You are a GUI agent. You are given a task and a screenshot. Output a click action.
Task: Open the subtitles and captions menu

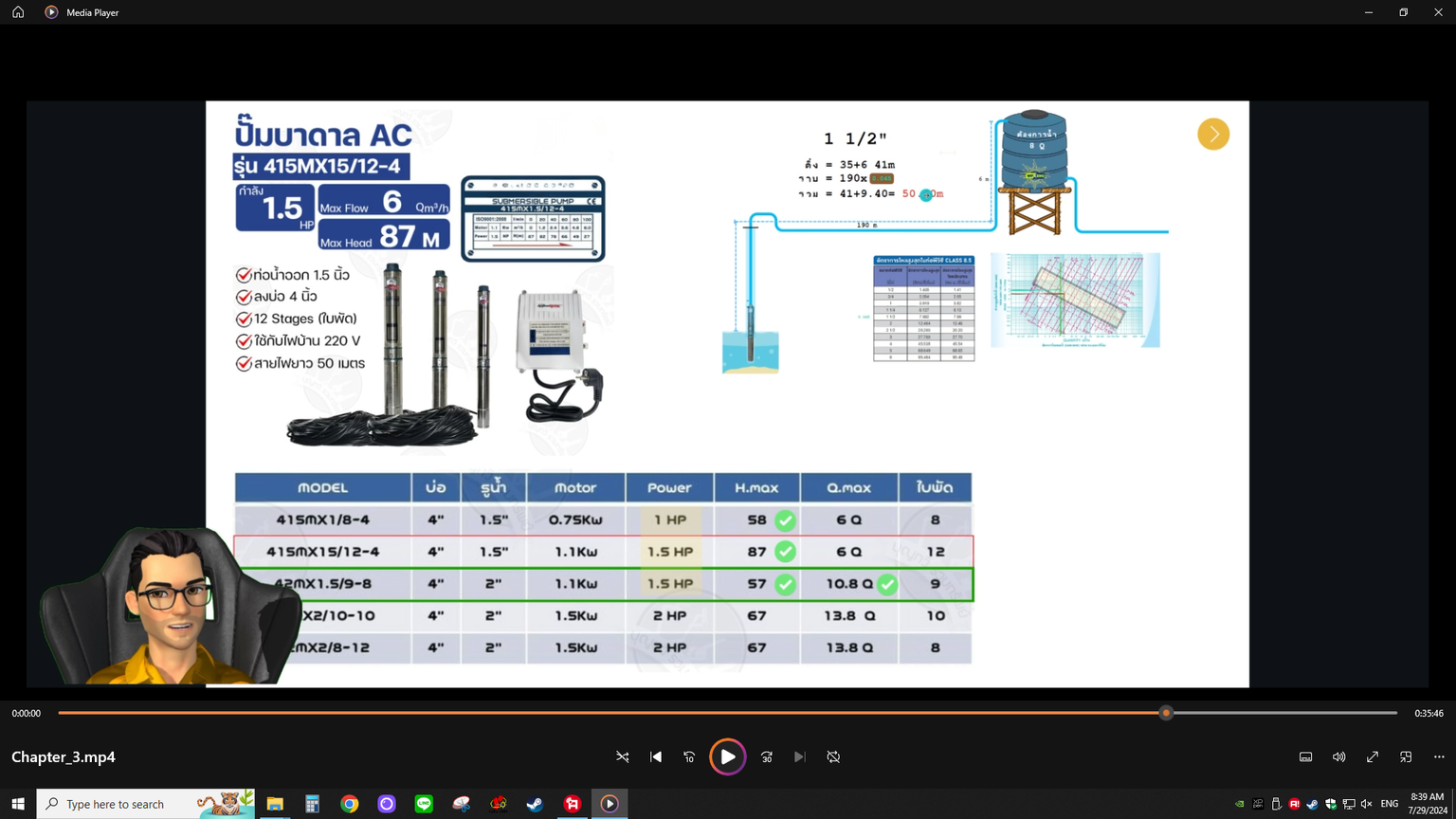point(1305,757)
